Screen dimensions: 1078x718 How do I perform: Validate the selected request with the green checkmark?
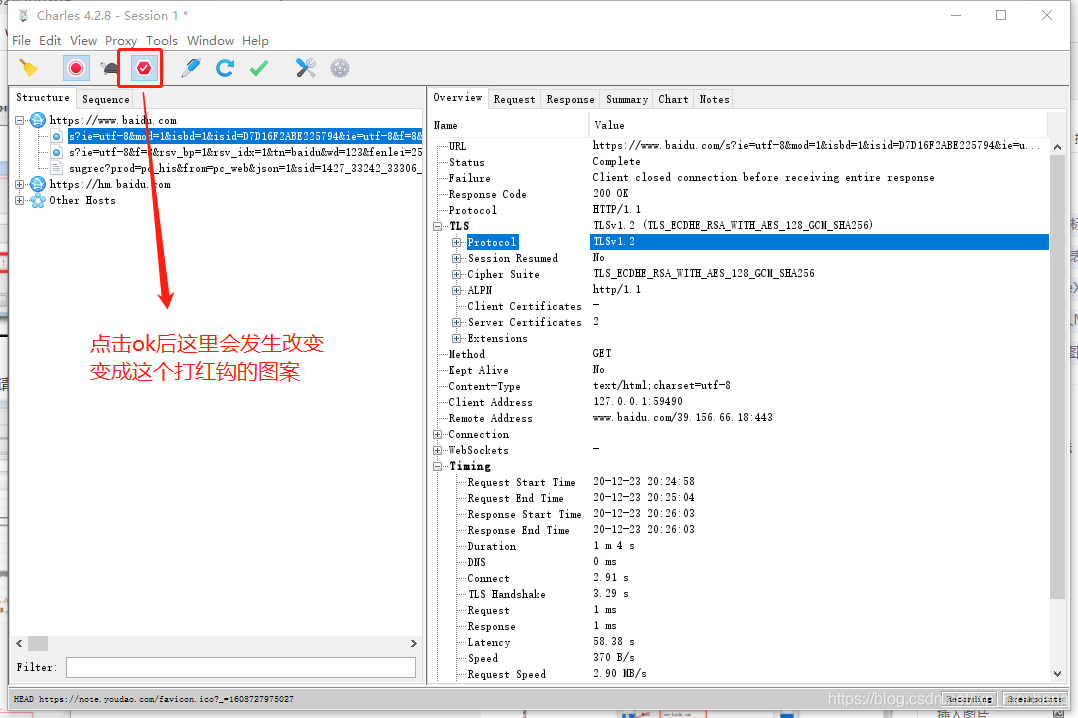click(x=258, y=68)
